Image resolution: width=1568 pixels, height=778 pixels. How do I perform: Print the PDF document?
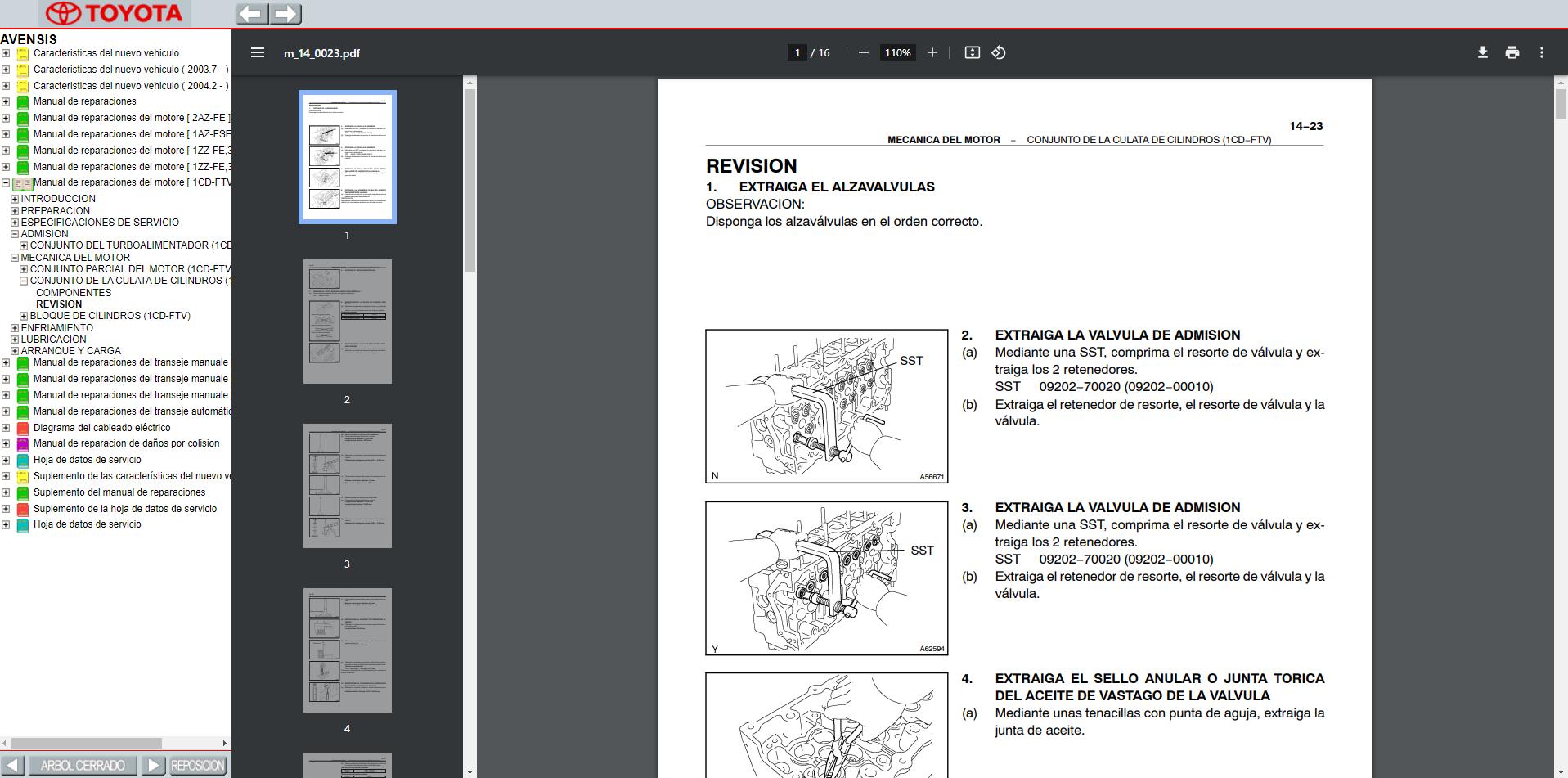pyautogui.click(x=1512, y=52)
